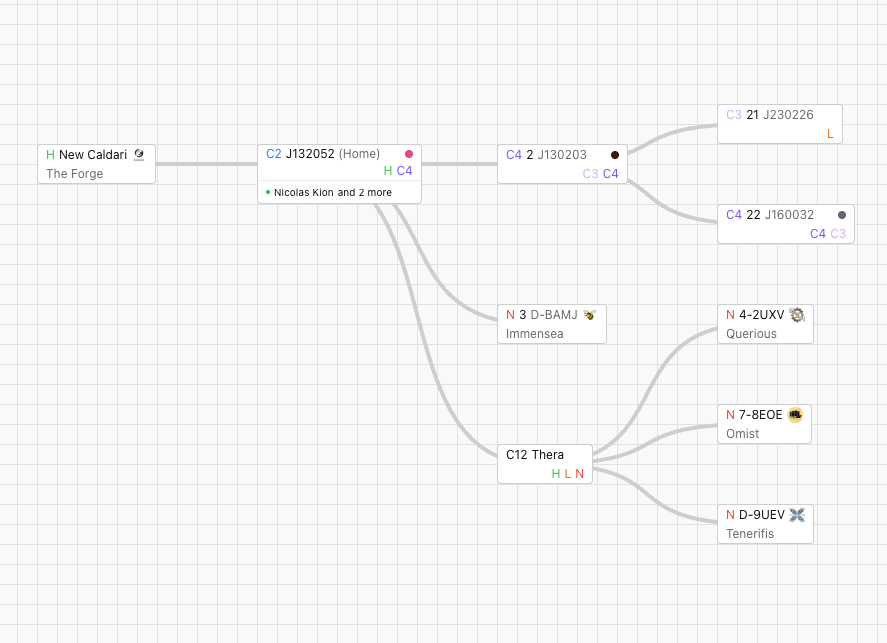Screen dimensions: 887x643
Task: Click the yellow fist icon on 7-8EOE
Action: point(795,415)
